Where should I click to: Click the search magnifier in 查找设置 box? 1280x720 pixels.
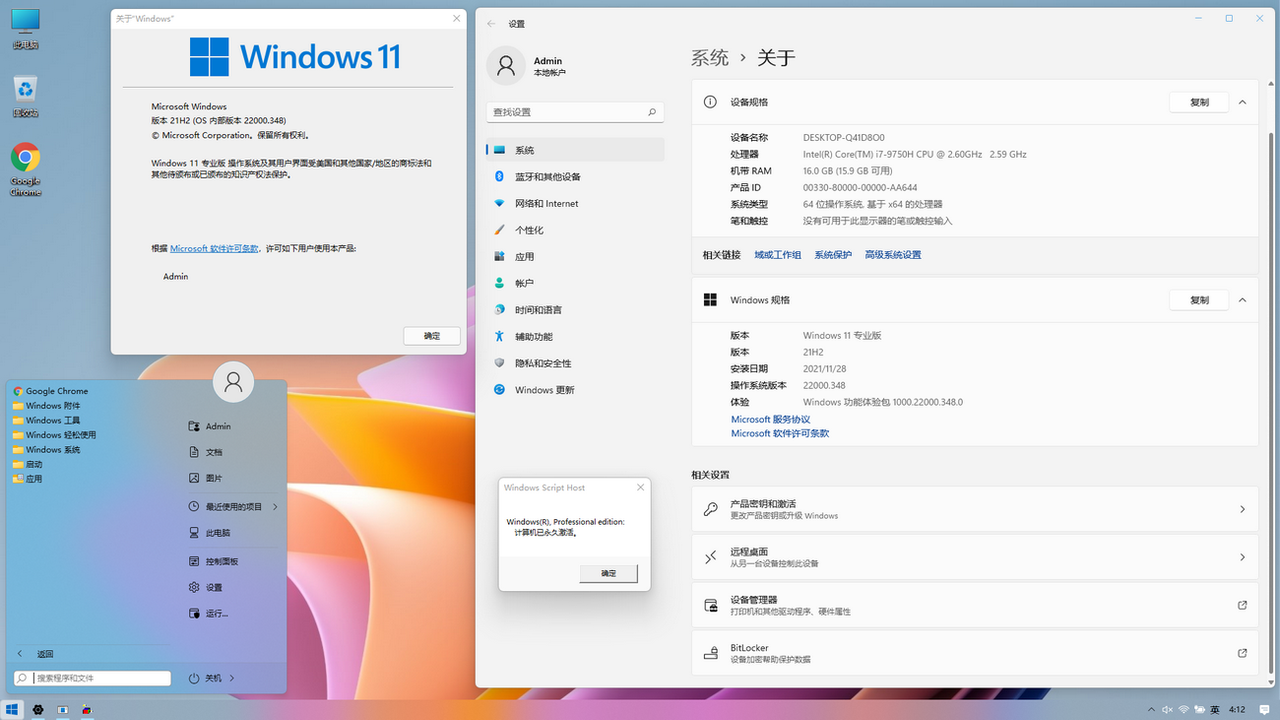pos(652,112)
